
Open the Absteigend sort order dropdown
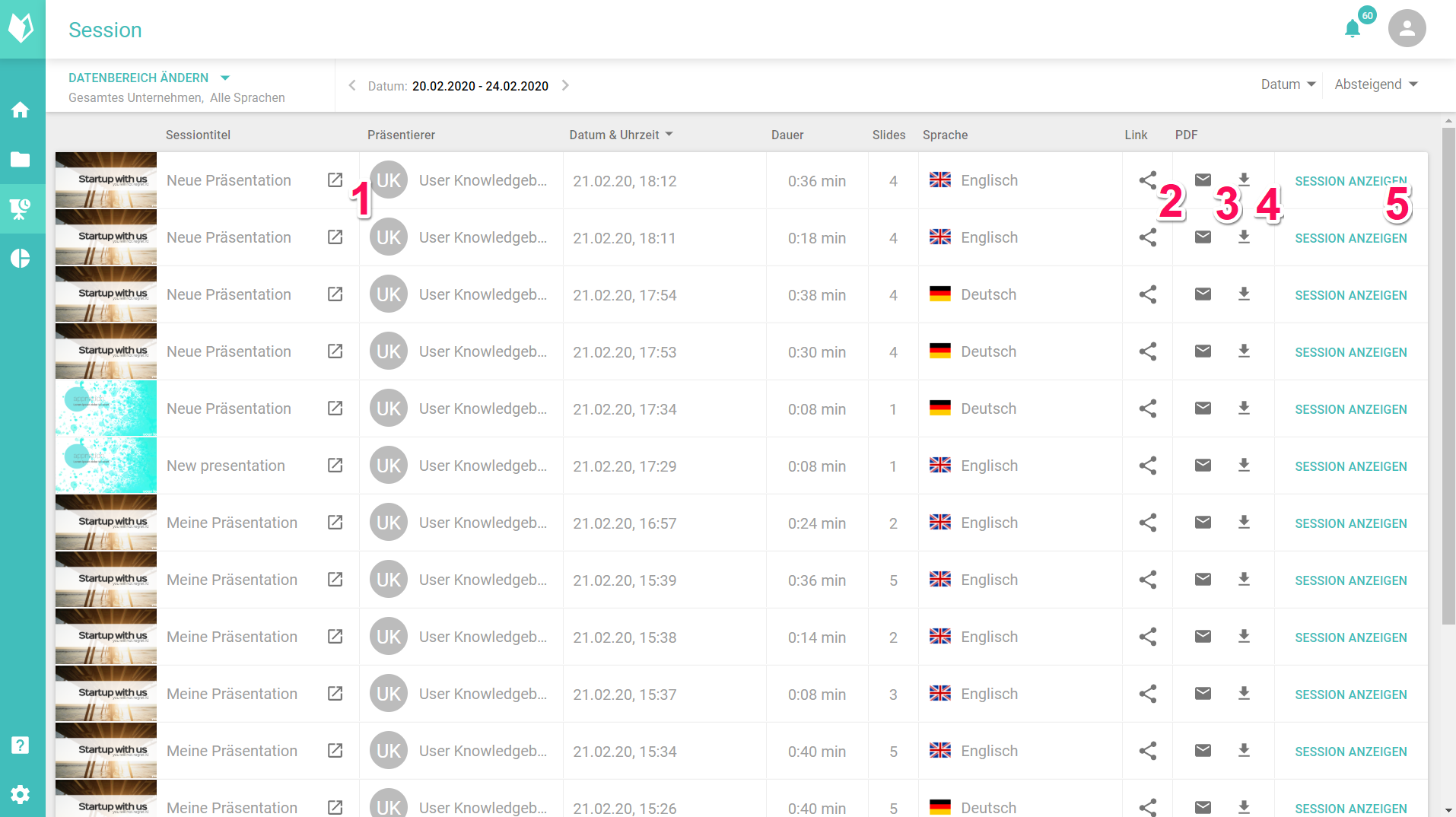click(1375, 84)
